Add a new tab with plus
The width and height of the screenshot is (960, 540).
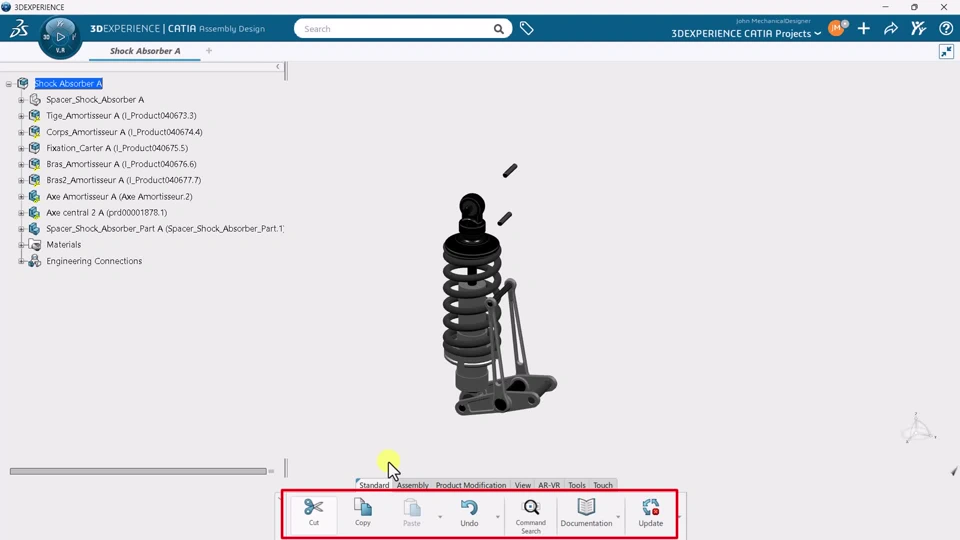(209, 51)
